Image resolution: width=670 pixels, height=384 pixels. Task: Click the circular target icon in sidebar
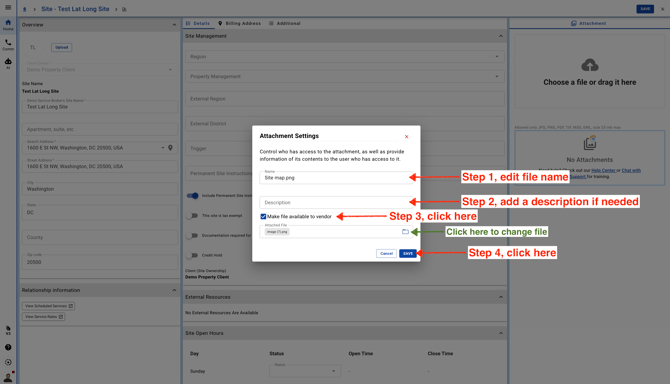pyautogui.click(x=8, y=362)
